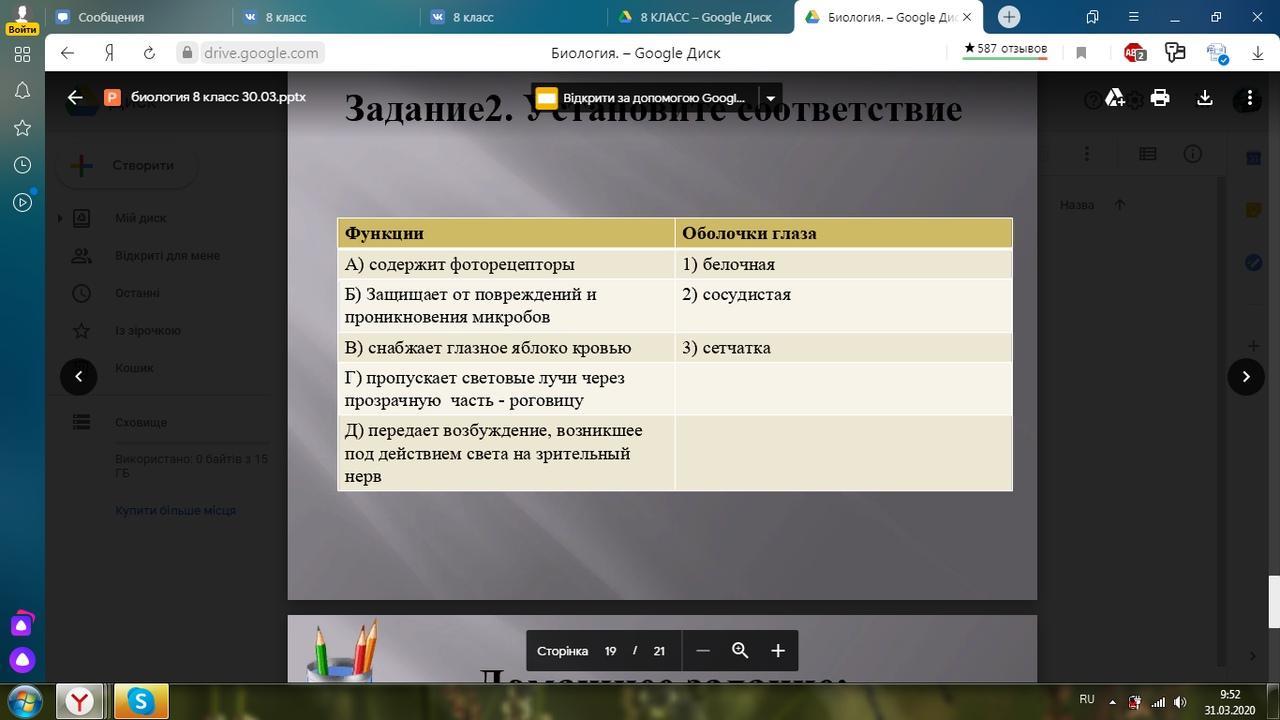
Task: Zoom in with the plus button
Action: tap(778, 651)
